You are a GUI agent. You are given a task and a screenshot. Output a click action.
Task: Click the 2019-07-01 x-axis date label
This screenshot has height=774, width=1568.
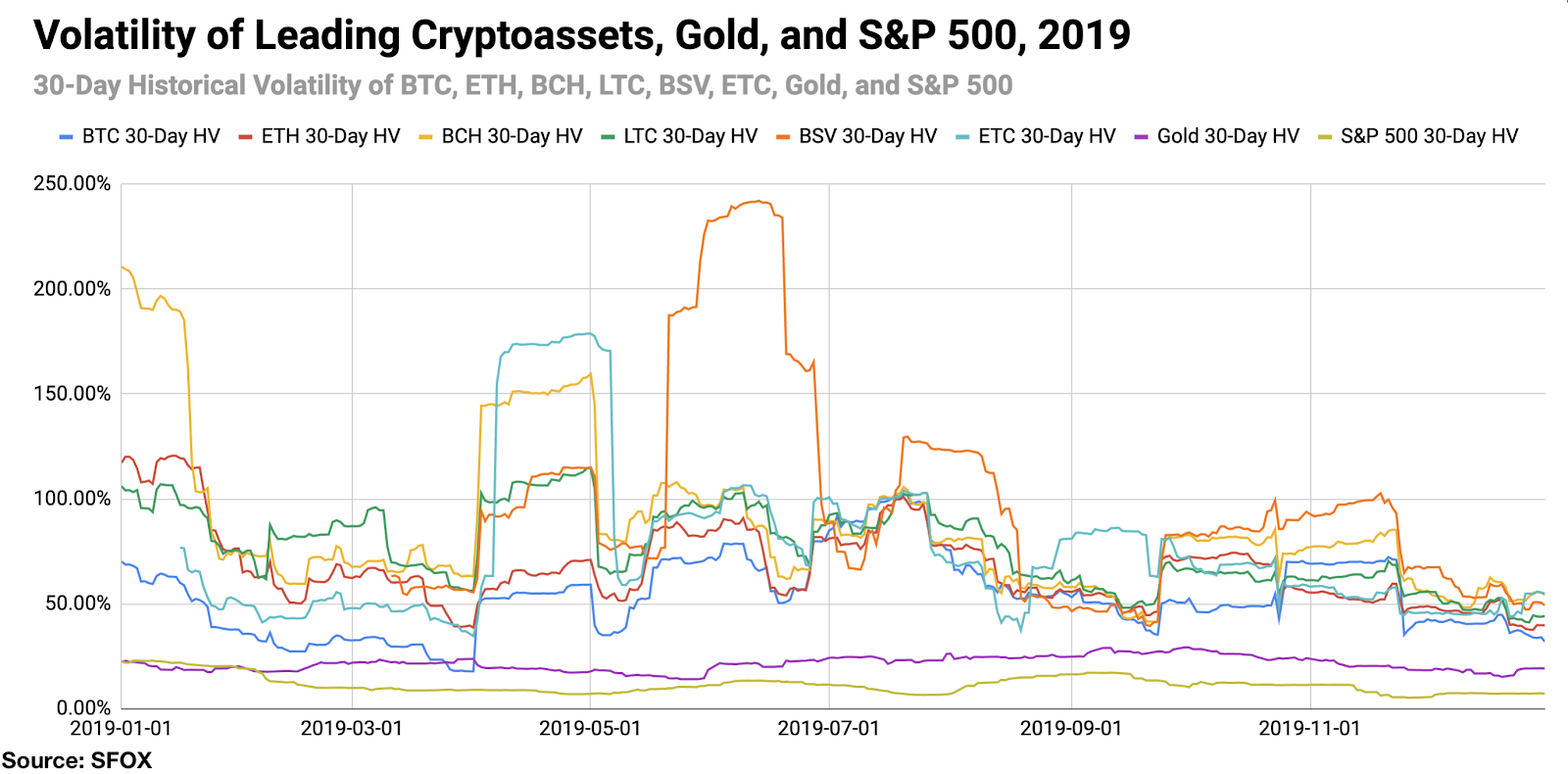[828, 728]
